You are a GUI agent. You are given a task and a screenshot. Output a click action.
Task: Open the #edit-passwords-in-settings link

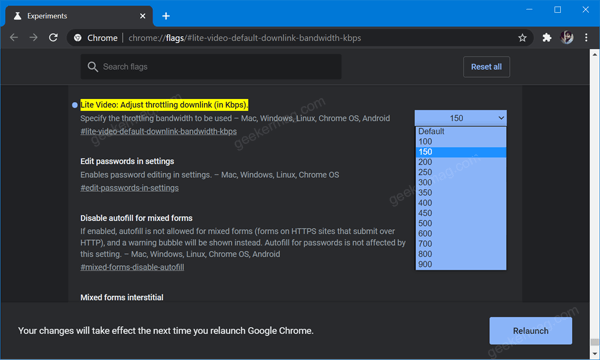coord(129,188)
